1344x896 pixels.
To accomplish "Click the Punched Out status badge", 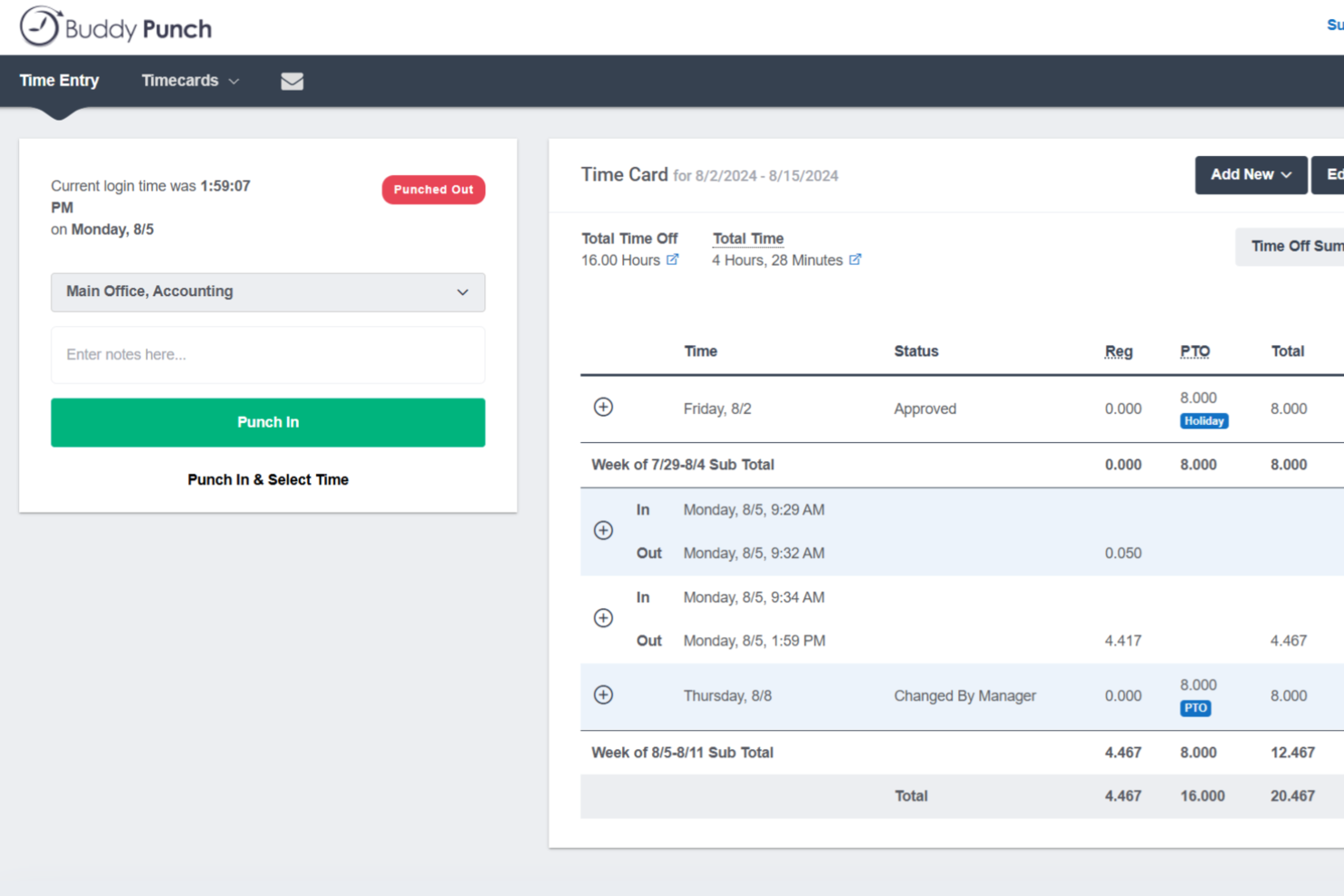I will (433, 190).
